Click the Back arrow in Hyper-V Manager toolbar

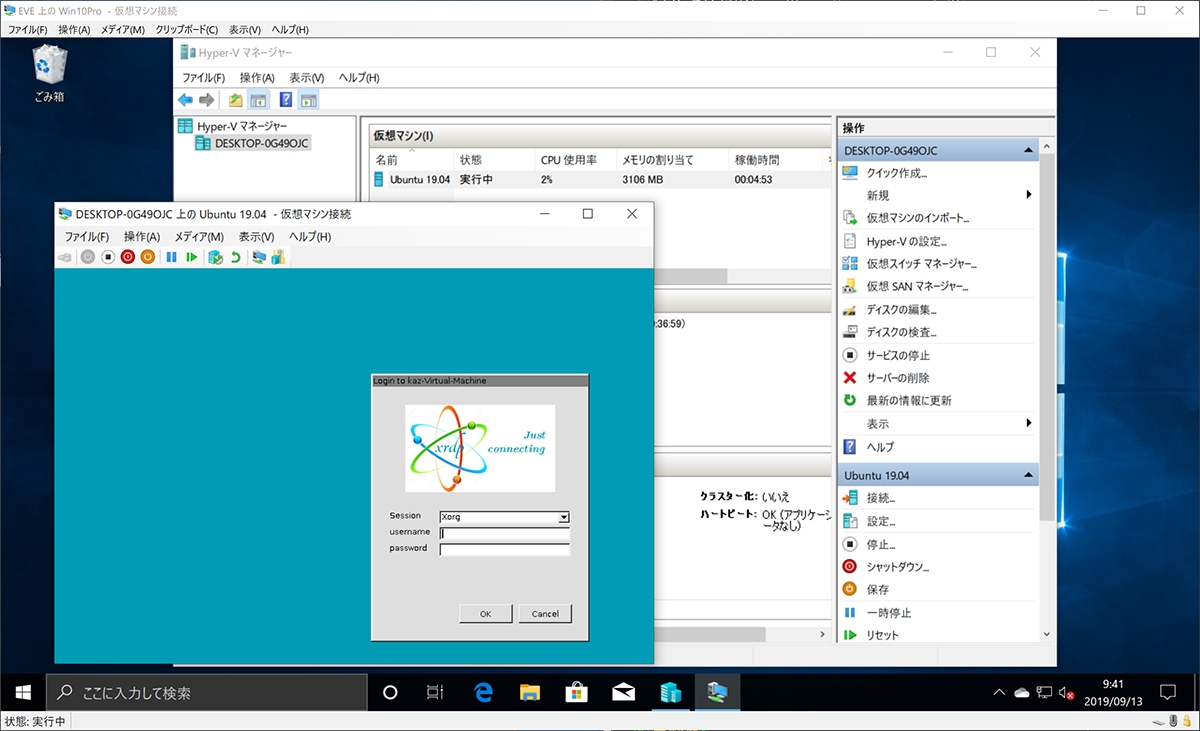click(x=185, y=100)
